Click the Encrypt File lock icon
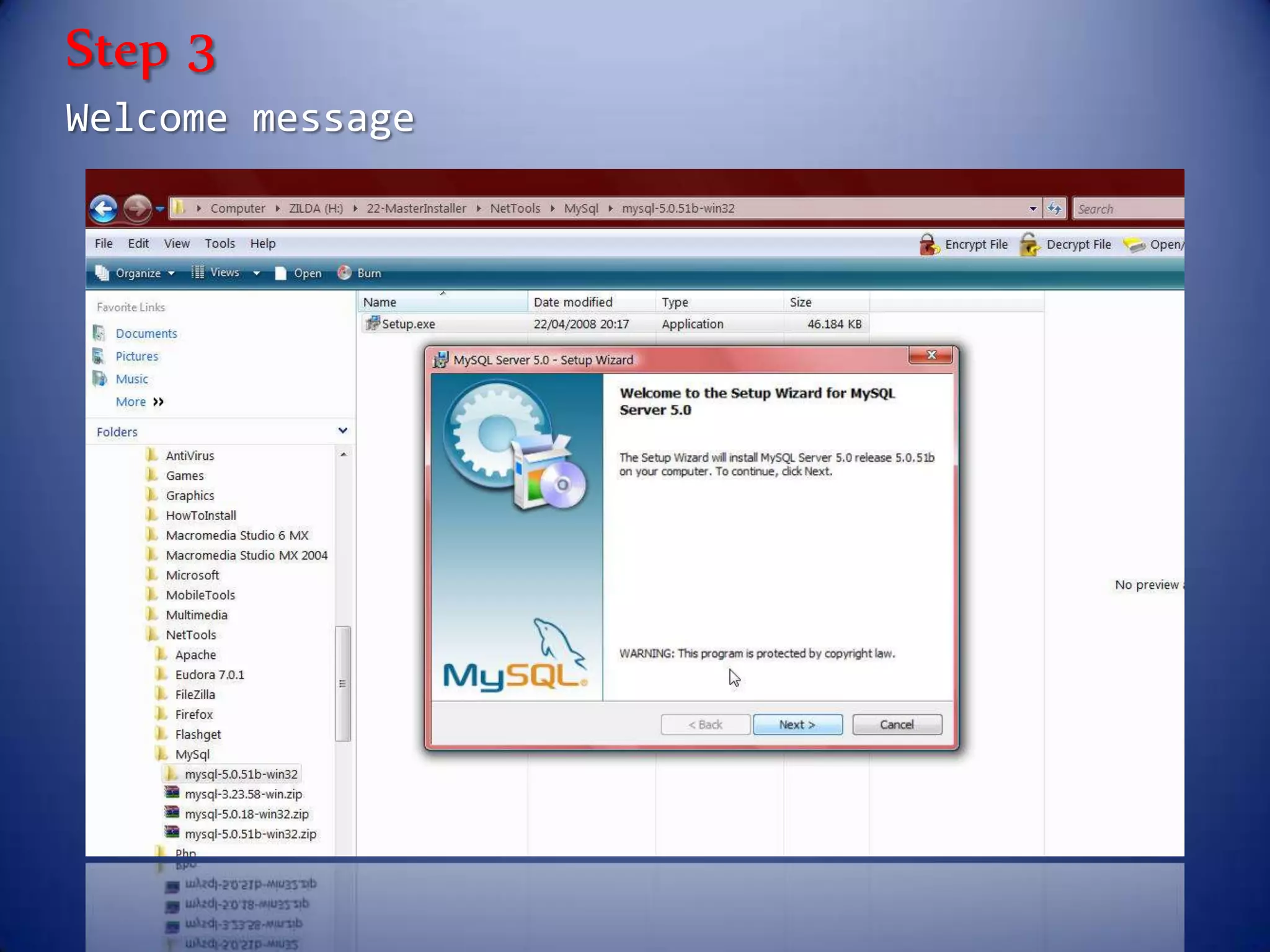 click(x=929, y=244)
